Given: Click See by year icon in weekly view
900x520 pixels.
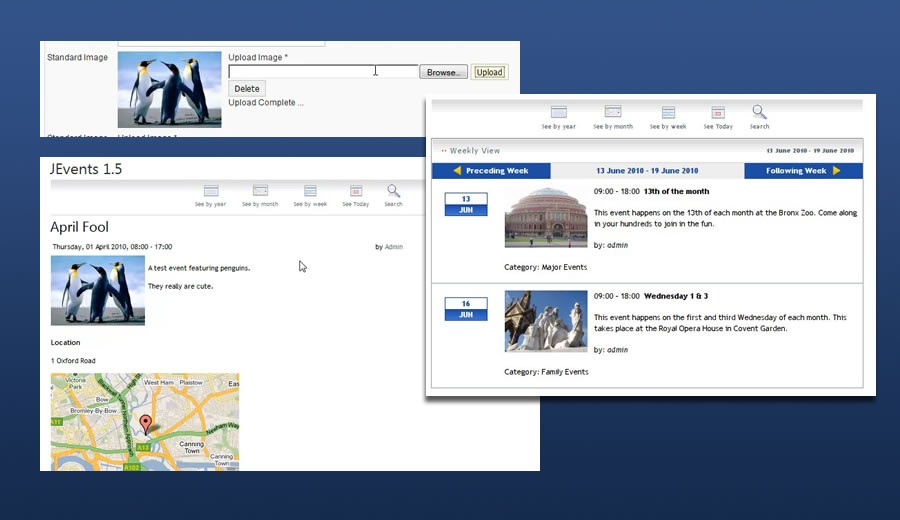Looking at the screenshot, I should point(558,113).
